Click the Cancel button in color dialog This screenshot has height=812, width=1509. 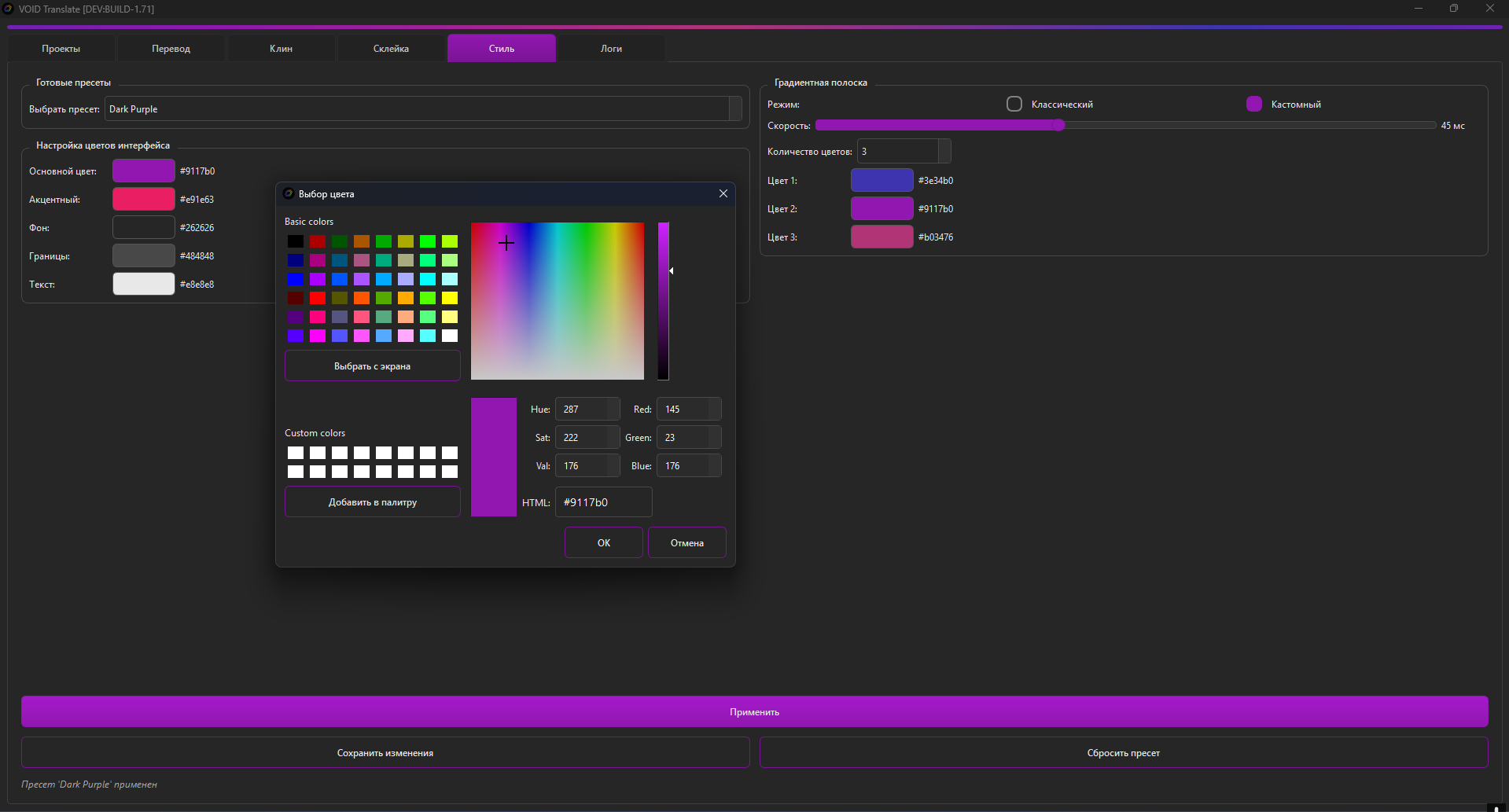pos(686,543)
